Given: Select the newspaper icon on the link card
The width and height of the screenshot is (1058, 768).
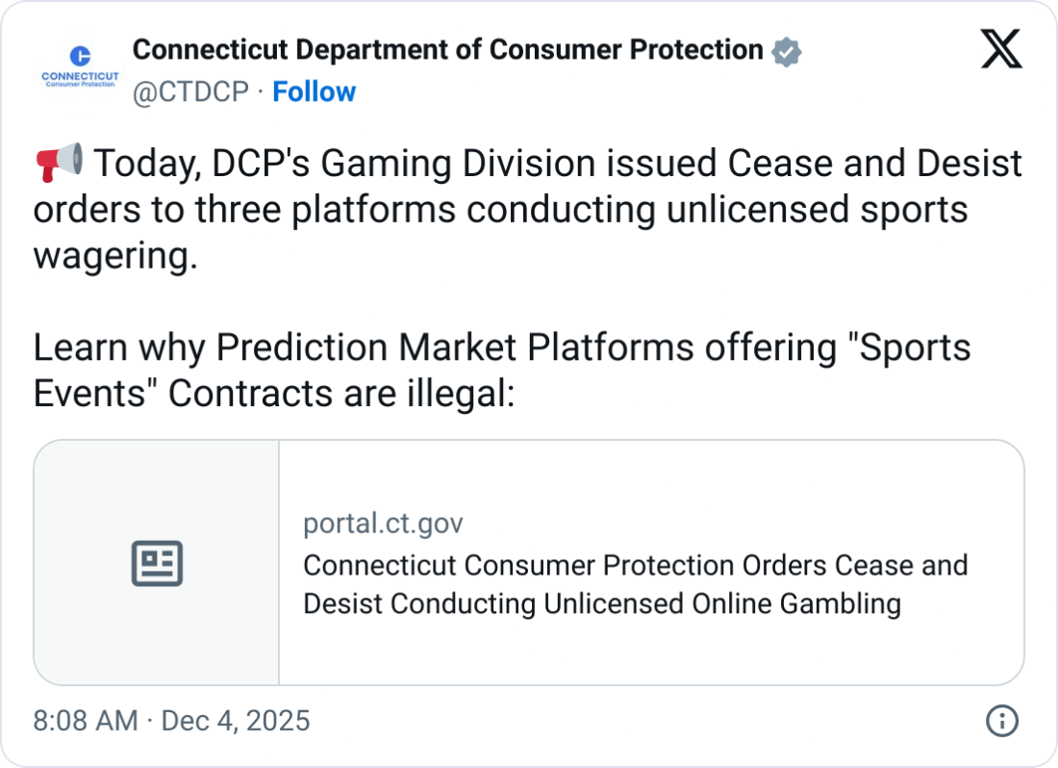Looking at the screenshot, I should pyautogui.click(x=156, y=562).
